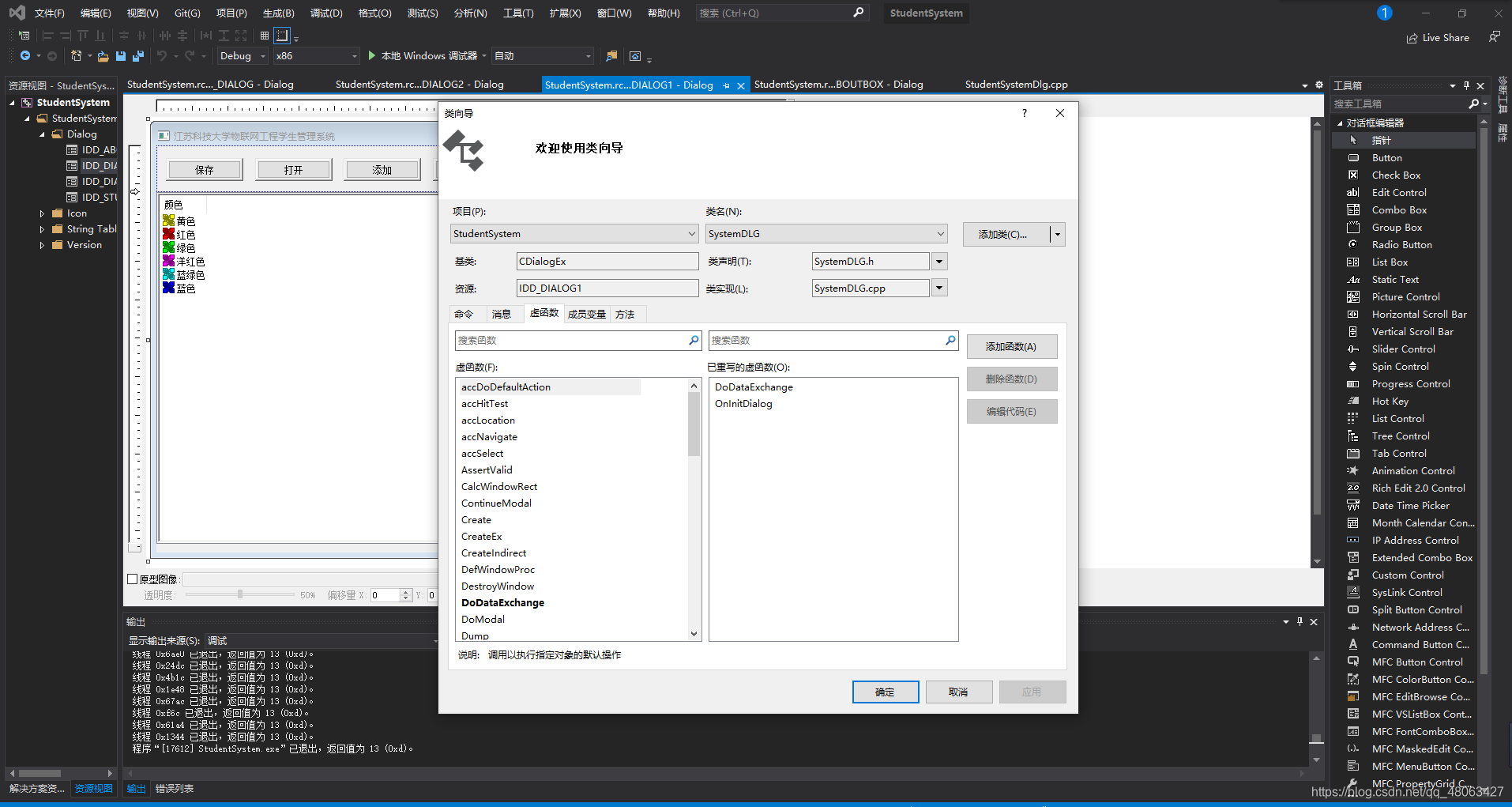Open the 调试(D) menu
This screenshot has height=807, width=1512.
[x=326, y=13]
